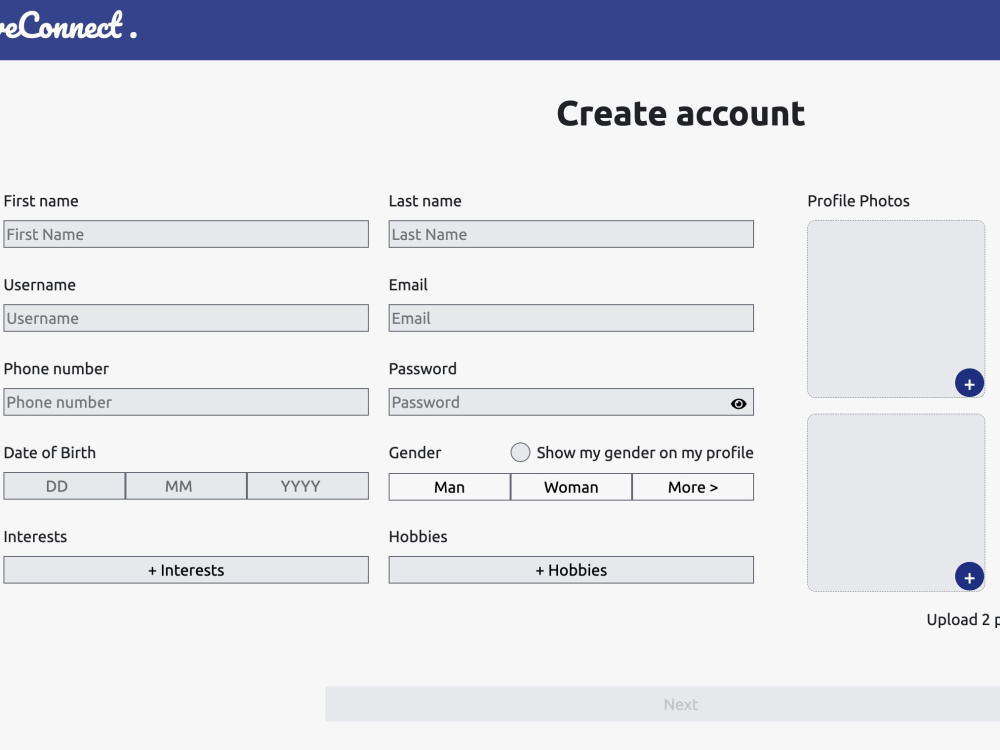The image size is (1000, 750).
Task: Focus the Email input field
Action: coord(571,318)
